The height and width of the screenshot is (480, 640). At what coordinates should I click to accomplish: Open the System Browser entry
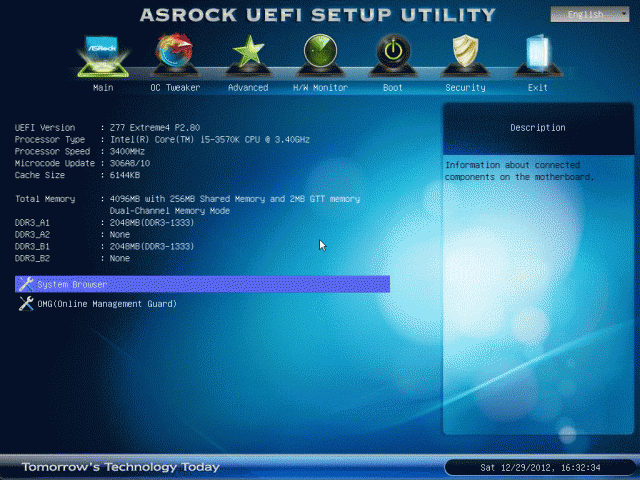point(202,284)
